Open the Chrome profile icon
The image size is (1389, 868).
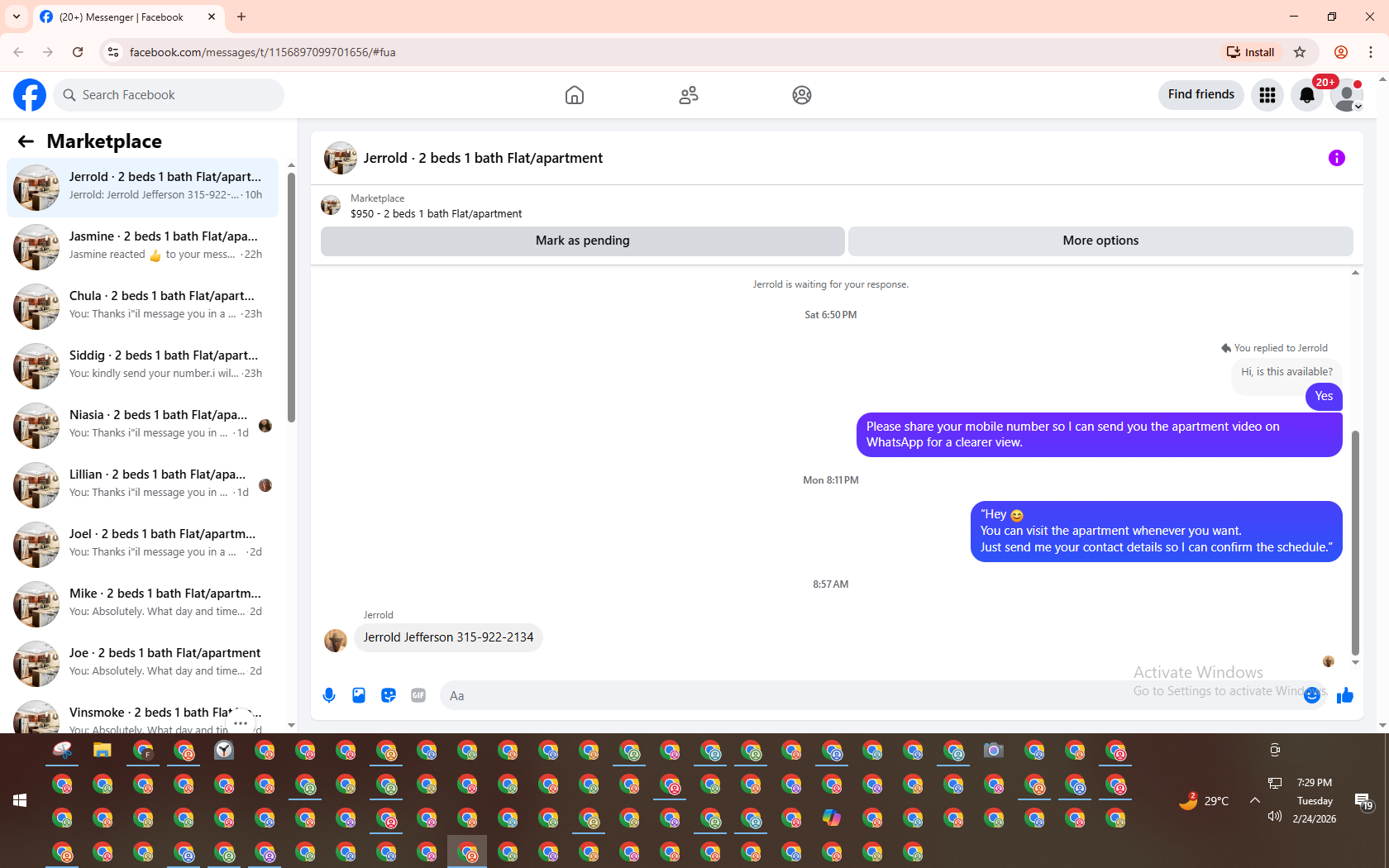point(1341,52)
